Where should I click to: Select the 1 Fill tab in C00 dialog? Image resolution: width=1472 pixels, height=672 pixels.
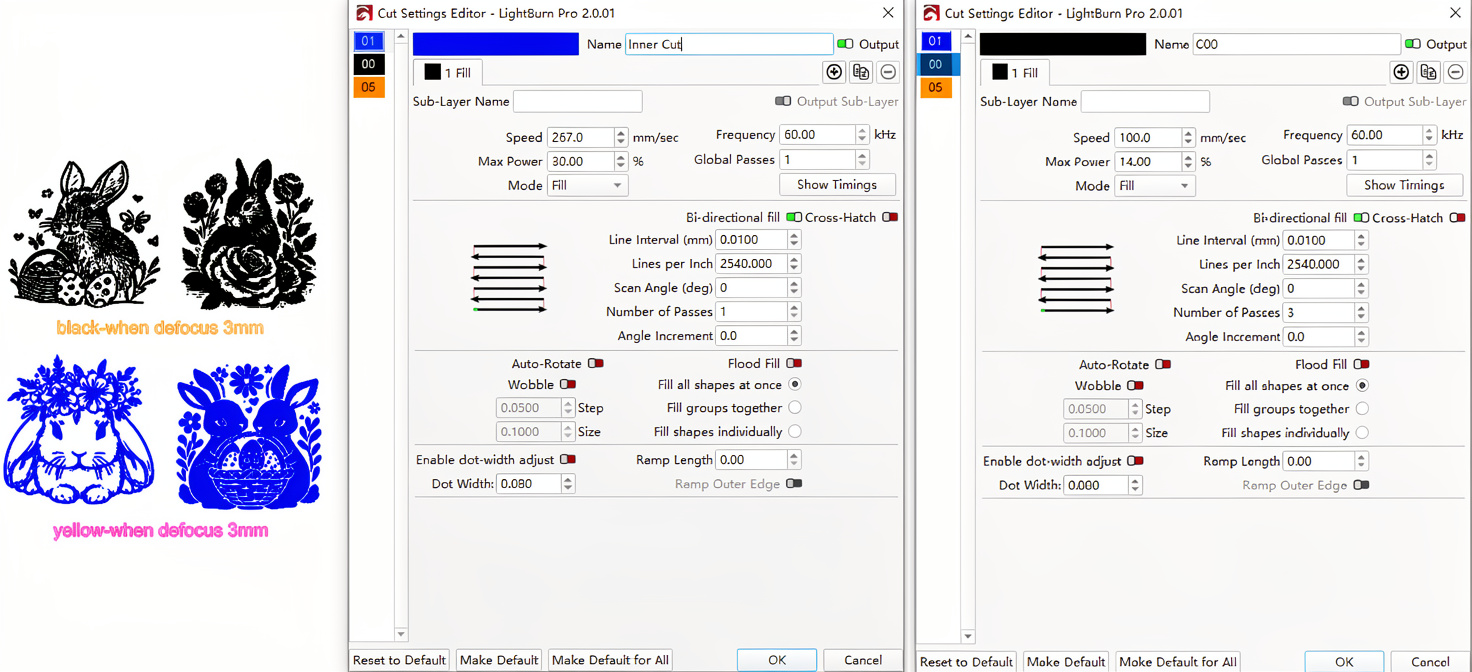(x=1014, y=72)
